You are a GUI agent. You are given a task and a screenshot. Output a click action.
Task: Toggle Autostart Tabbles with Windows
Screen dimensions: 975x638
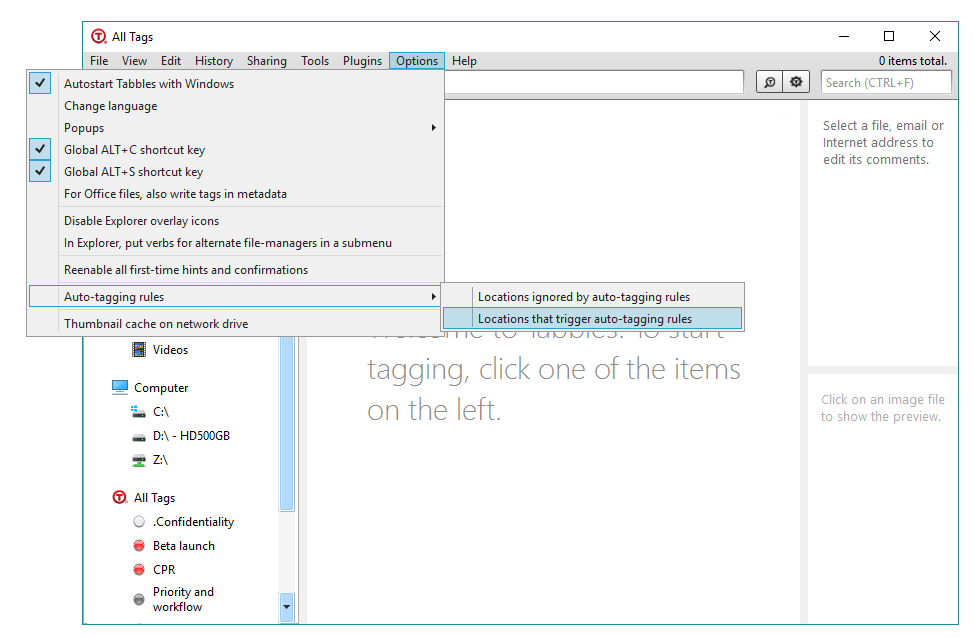(236, 83)
